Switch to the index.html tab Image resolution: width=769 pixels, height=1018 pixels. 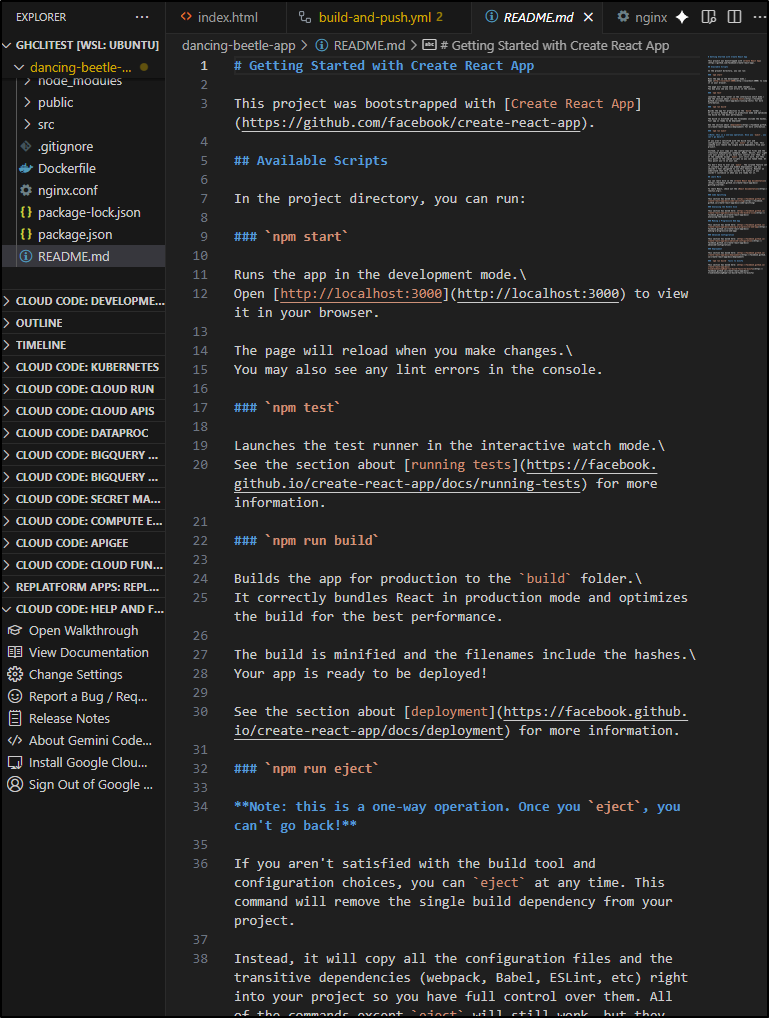click(x=226, y=17)
